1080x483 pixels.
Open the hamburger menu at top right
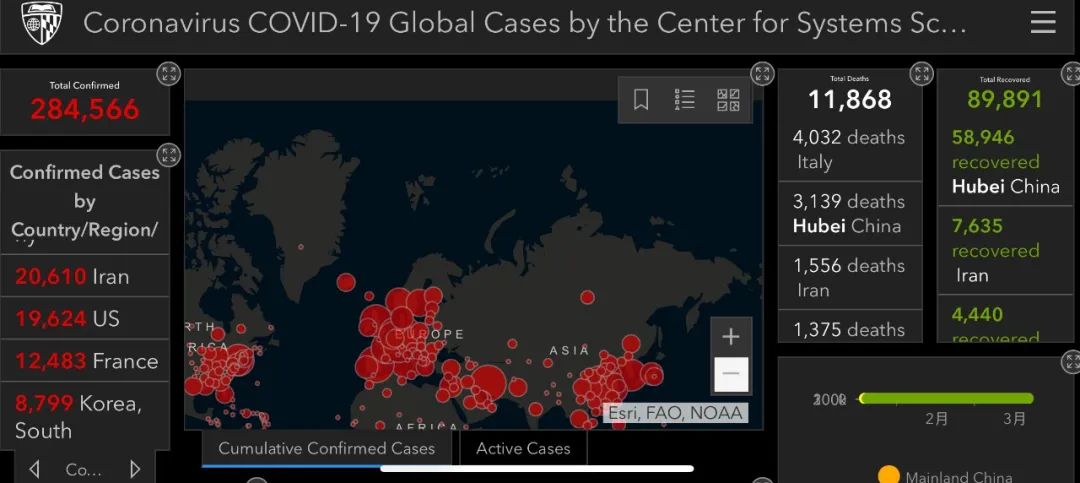(1043, 23)
